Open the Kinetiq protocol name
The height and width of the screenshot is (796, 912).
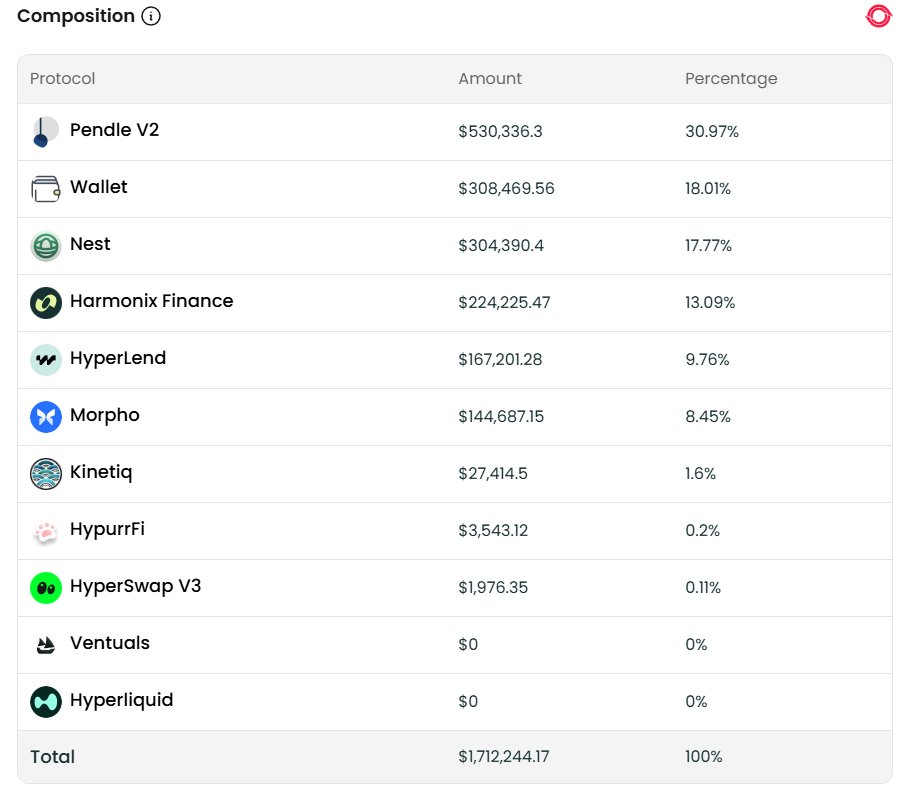[x=101, y=472]
